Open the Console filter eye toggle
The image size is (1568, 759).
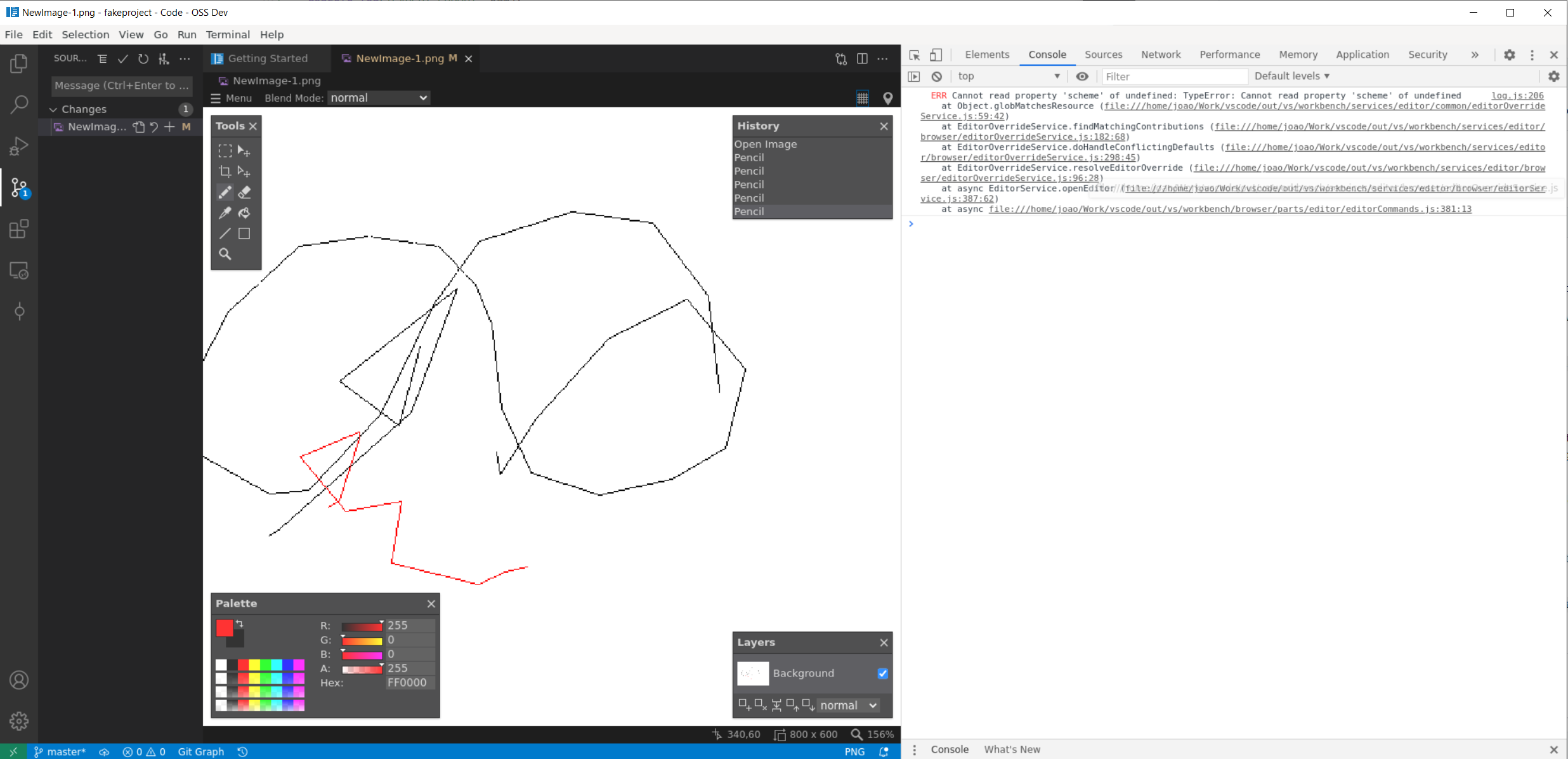[1082, 76]
